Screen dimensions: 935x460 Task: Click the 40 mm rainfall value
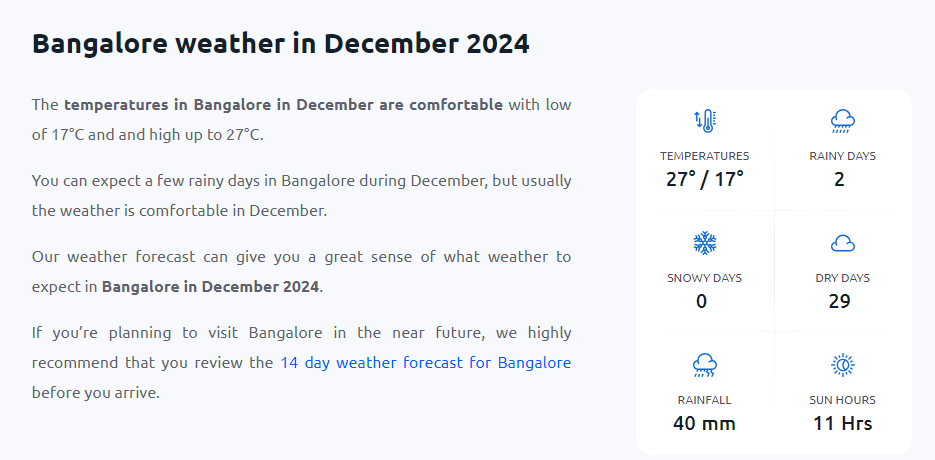[705, 424]
